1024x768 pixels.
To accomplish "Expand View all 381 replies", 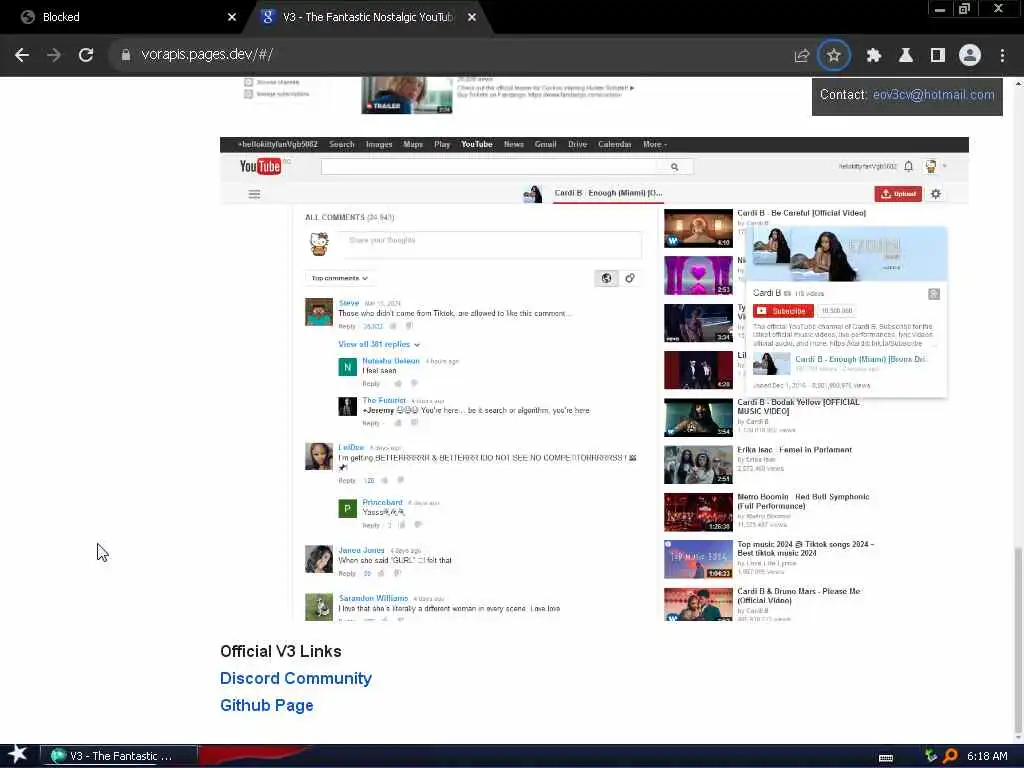I will [x=379, y=344].
